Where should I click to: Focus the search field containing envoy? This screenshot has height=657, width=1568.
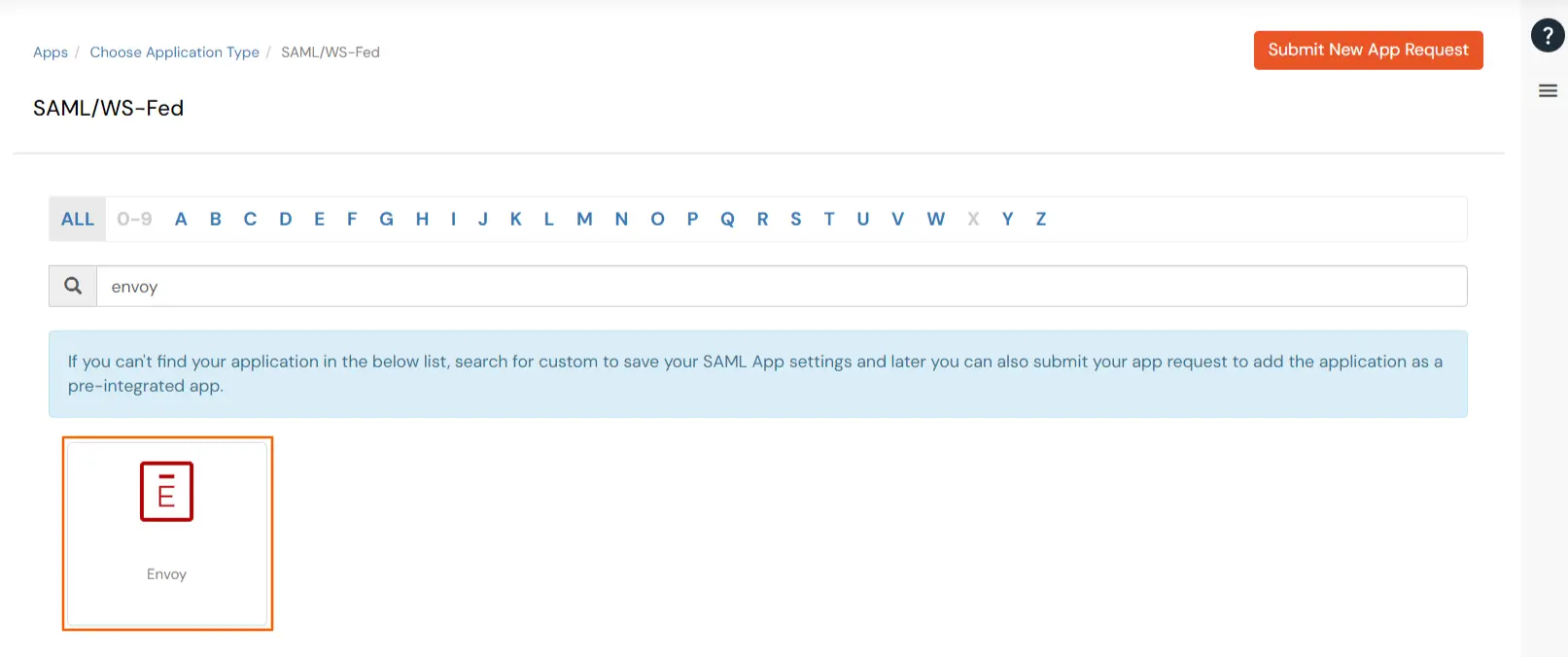pyautogui.click(x=782, y=286)
